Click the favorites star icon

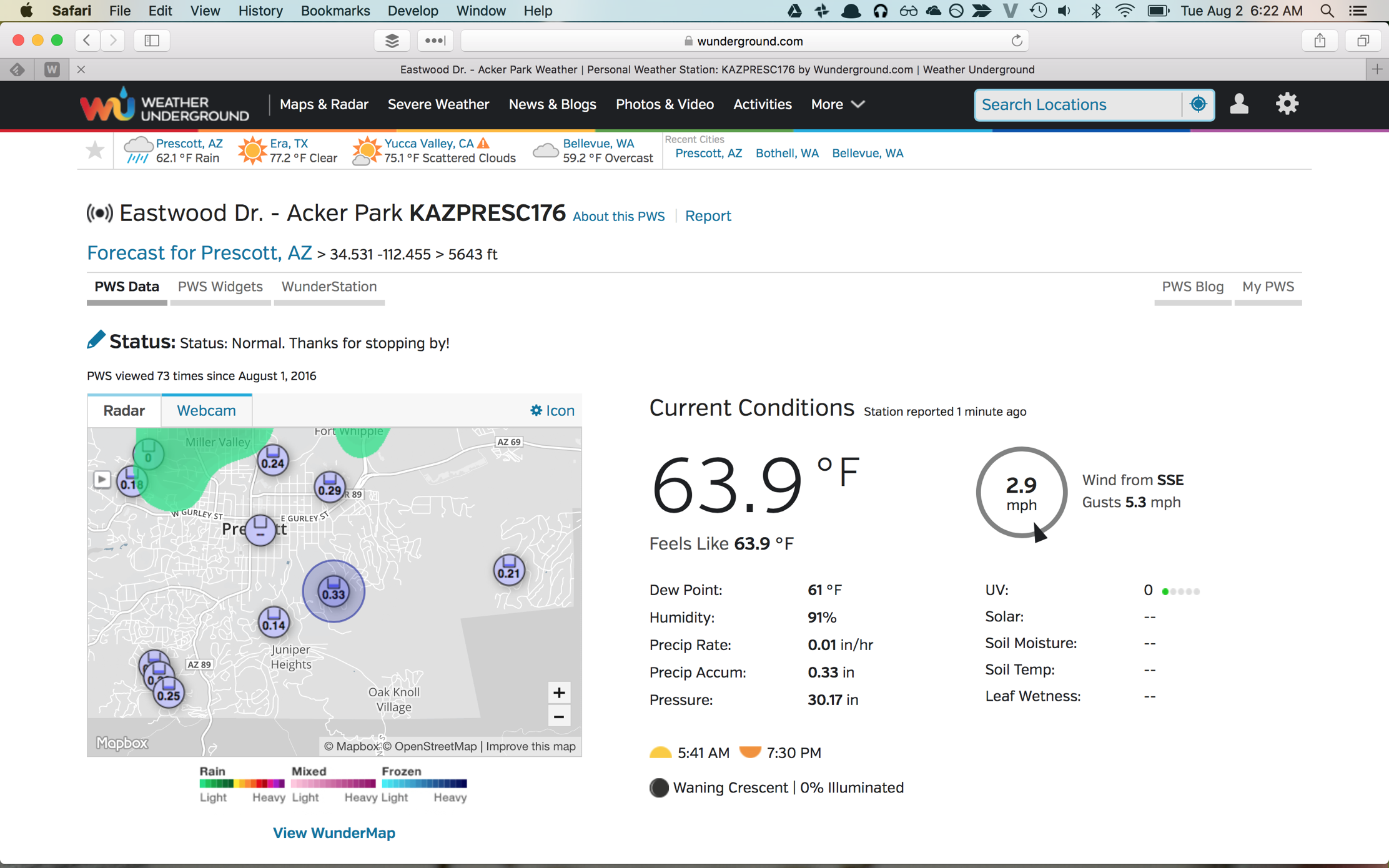coord(95,150)
